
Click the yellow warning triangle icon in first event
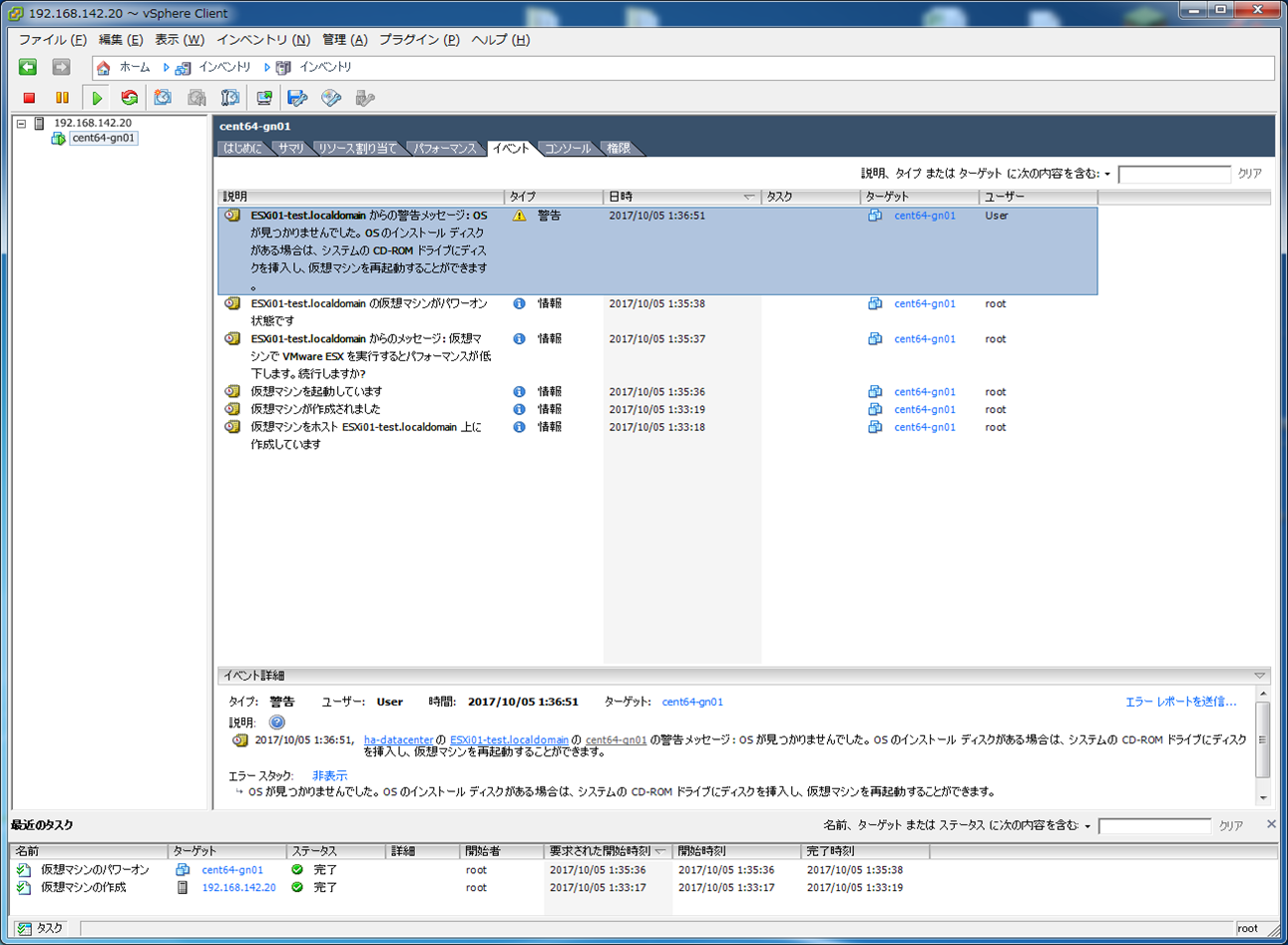click(x=519, y=216)
